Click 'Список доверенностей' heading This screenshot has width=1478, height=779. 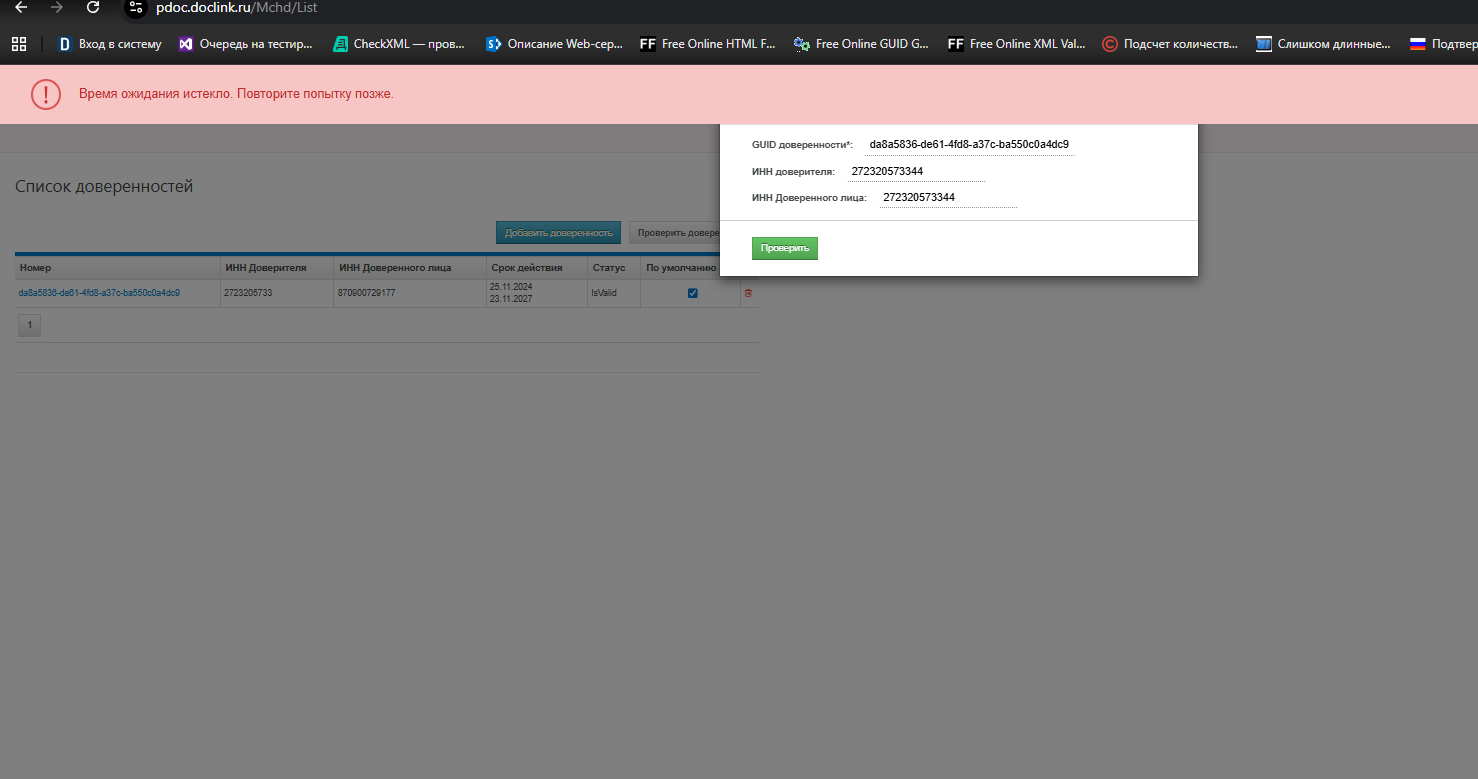point(104,187)
